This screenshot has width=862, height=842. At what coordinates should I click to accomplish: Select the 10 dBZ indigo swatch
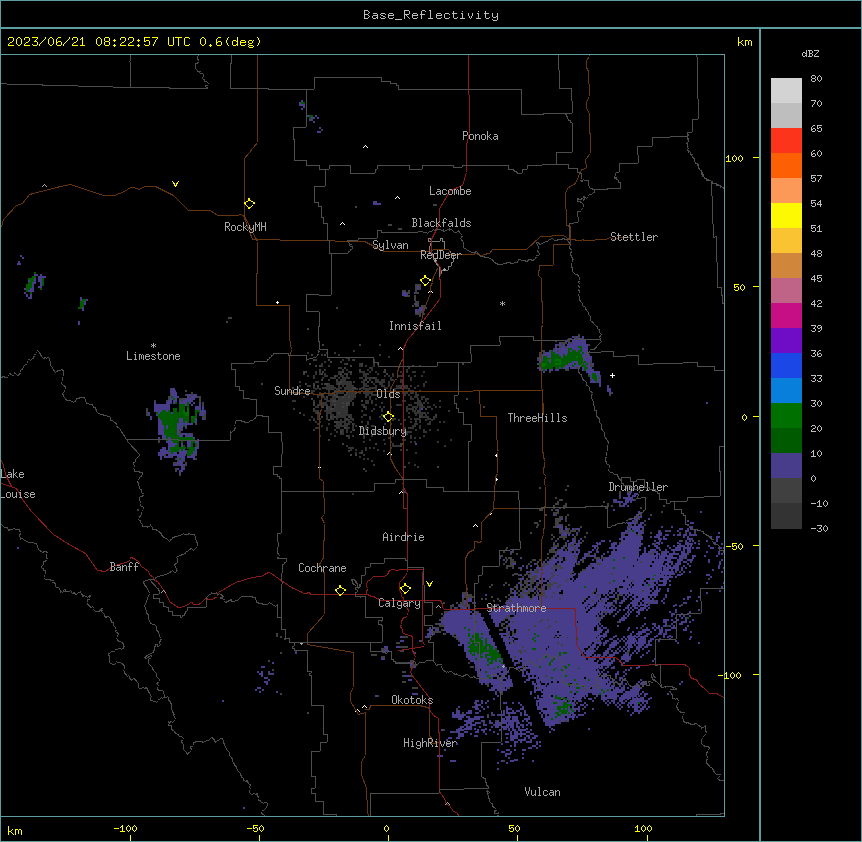(x=786, y=466)
